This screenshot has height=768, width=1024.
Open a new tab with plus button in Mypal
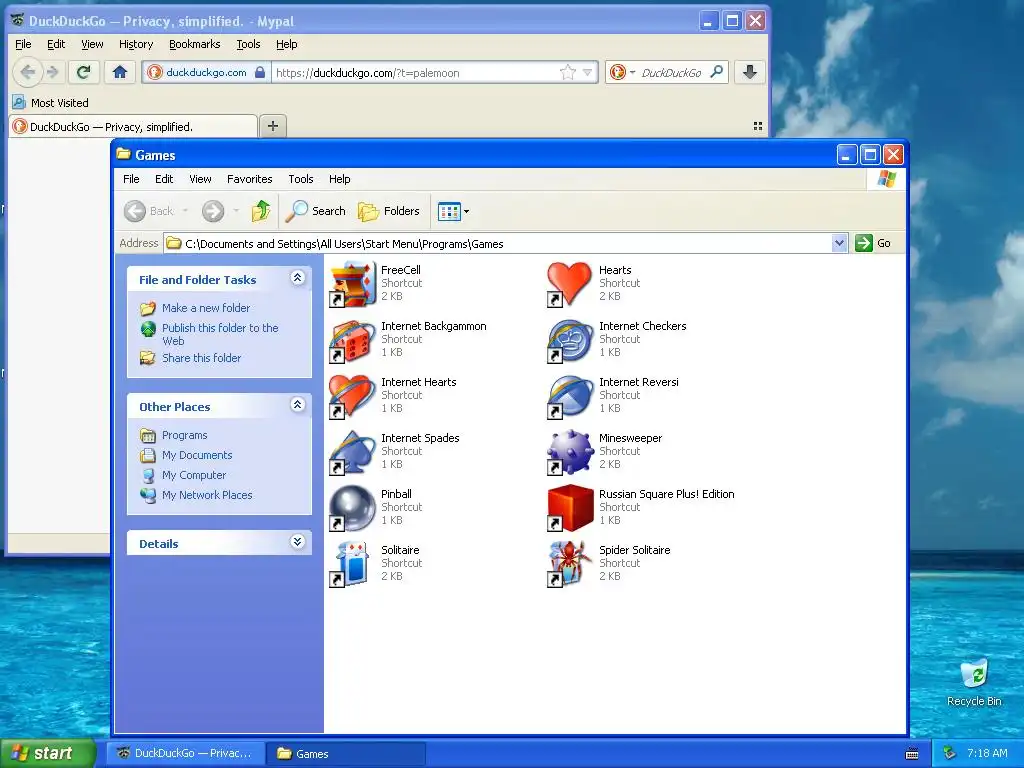273,126
